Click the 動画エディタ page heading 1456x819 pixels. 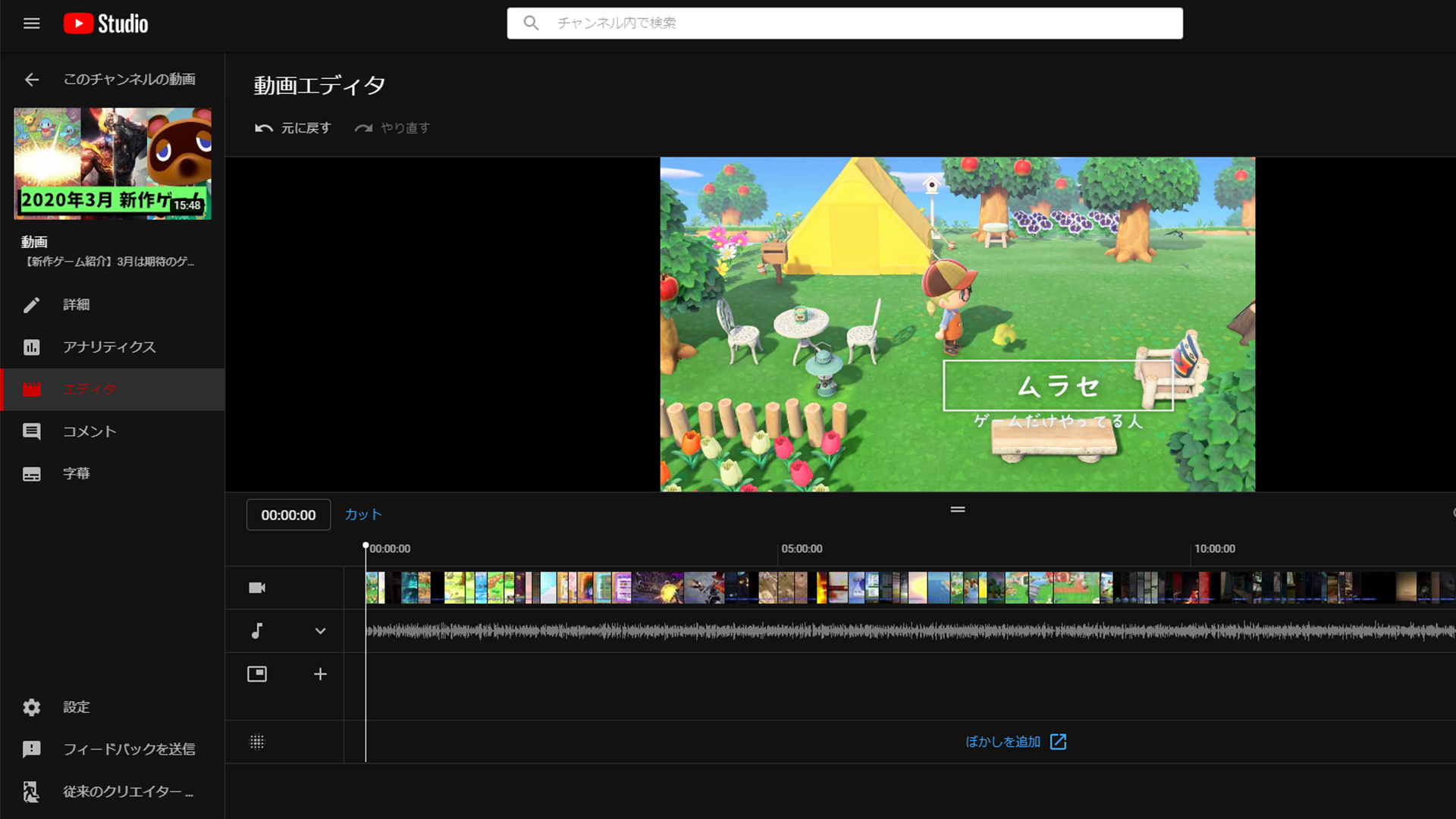(x=319, y=86)
